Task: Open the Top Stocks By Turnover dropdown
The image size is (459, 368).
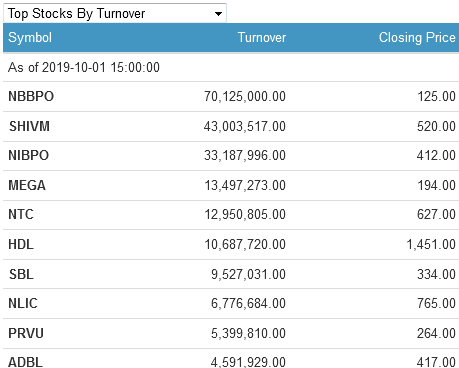Action: pos(115,13)
